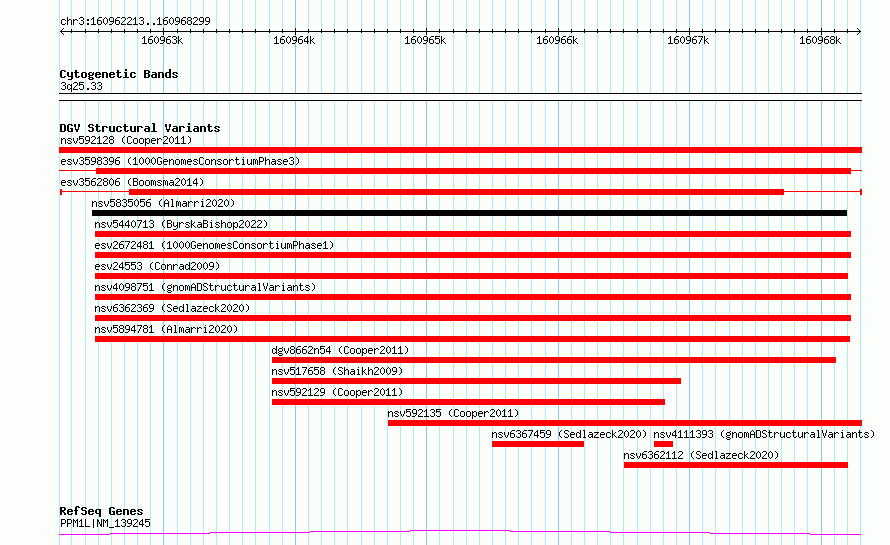Select the red nsv592135 variant bar
Viewport: 890px width, 545px height.
coord(625,423)
